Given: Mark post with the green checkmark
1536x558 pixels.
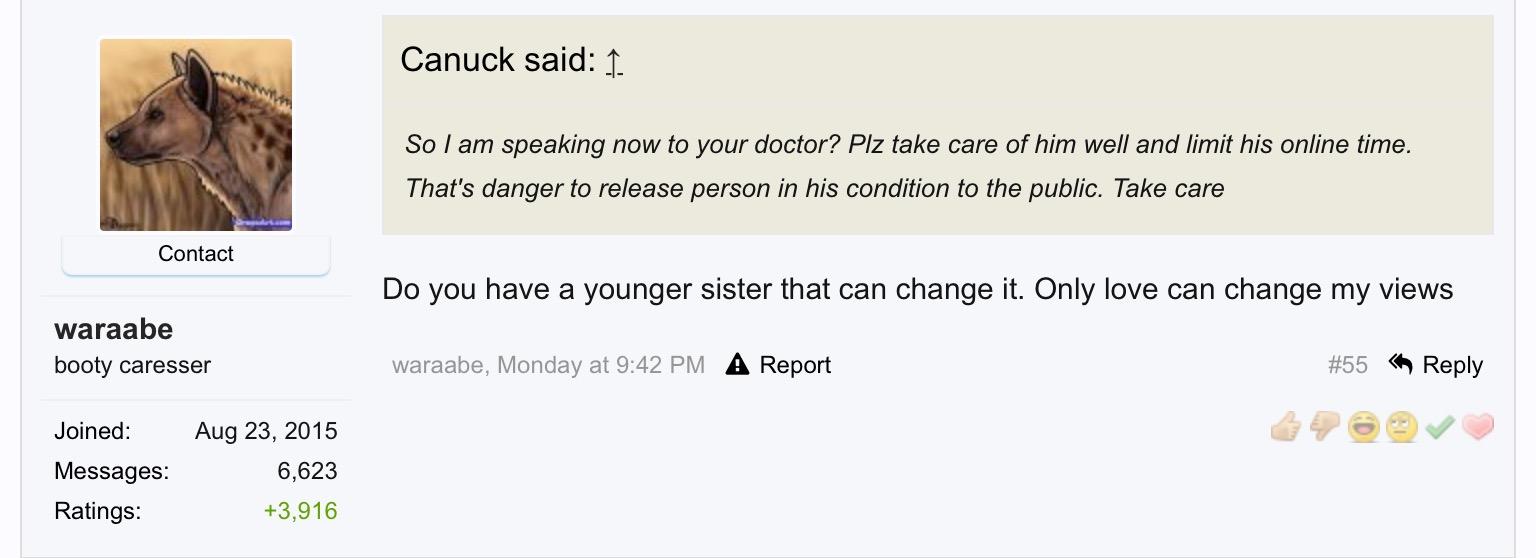Looking at the screenshot, I should [x=1439, y=428].
